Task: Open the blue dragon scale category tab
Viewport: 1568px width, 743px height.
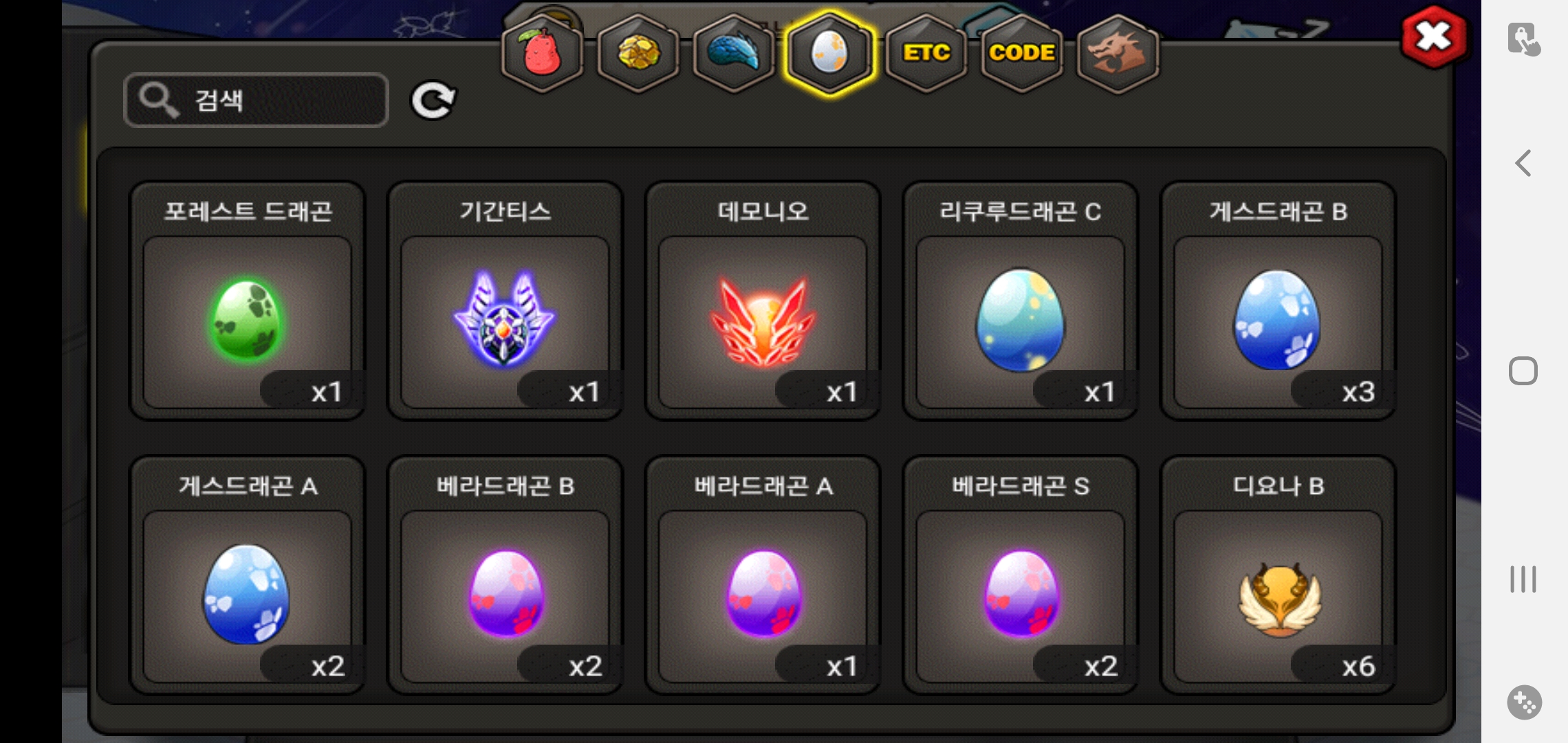Action: pyautogui.click(x=734, y=54)
